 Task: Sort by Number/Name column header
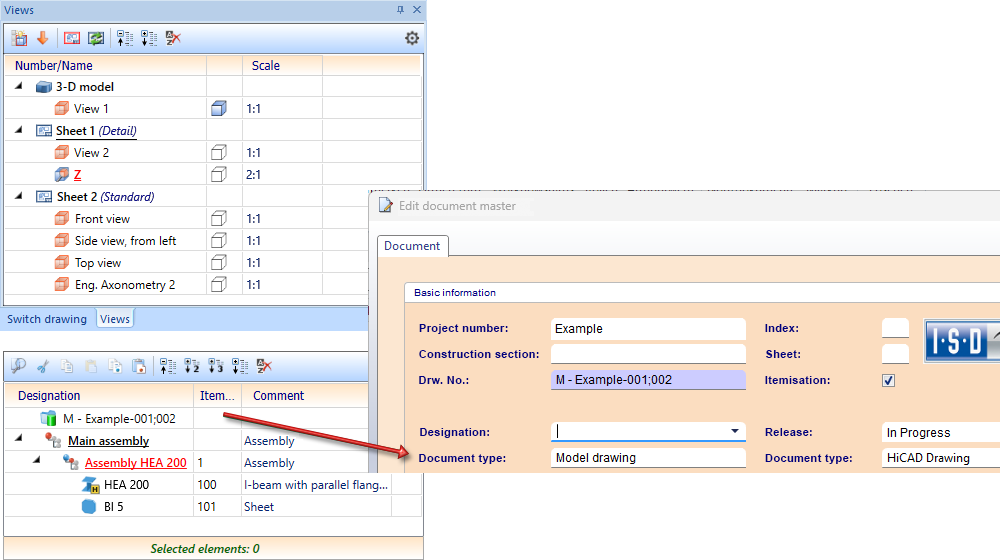pyautogui.click(x=106, y=66)
